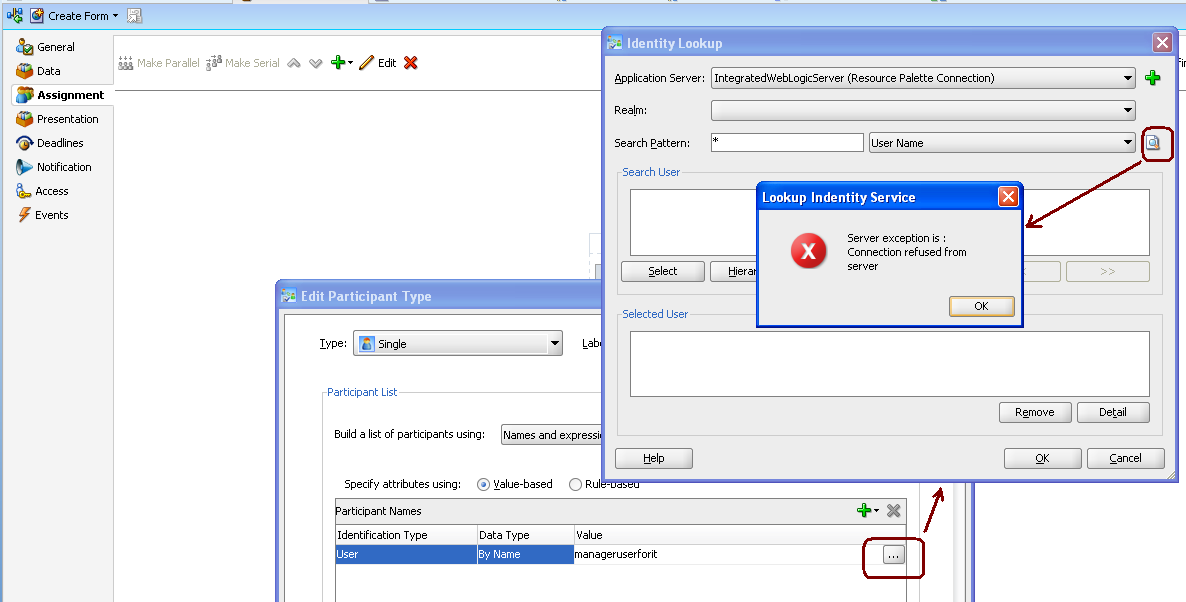Open the Notification tab in sidebar
The height and width of the screenshot is (602, 1186).
[64, 167]
